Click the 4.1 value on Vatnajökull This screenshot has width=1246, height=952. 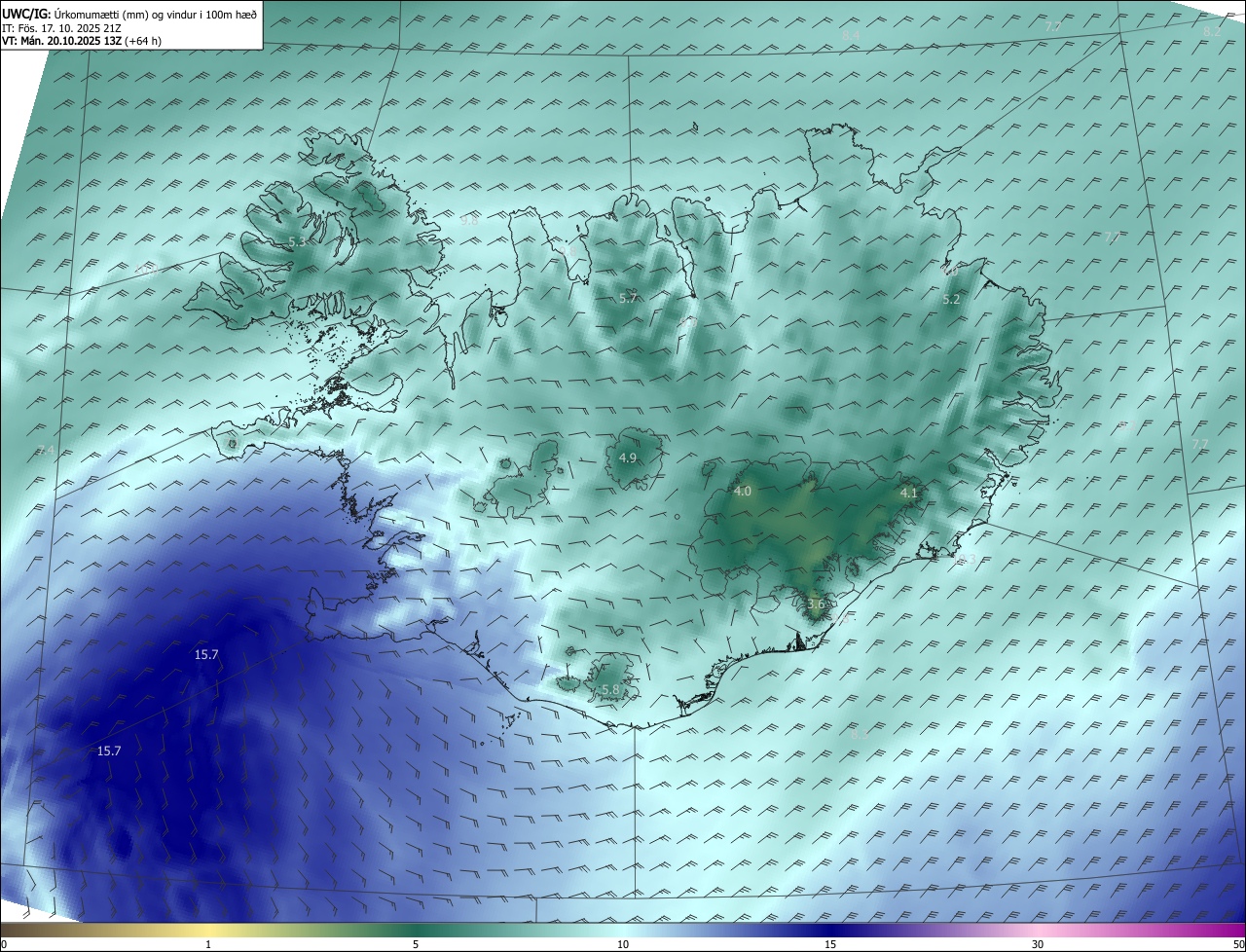pyautogui.click(x=909, y=494)
